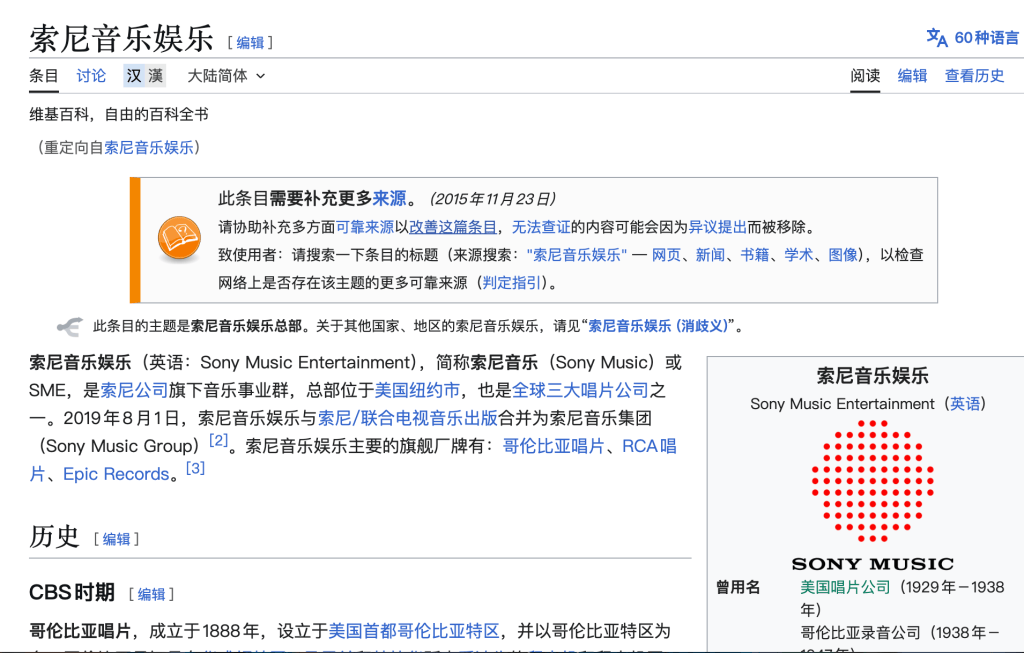This screenshot has height=653, width=1024.
Task: Open the 索尼/联合电视音乐出版 link
Action: point(408,419)
